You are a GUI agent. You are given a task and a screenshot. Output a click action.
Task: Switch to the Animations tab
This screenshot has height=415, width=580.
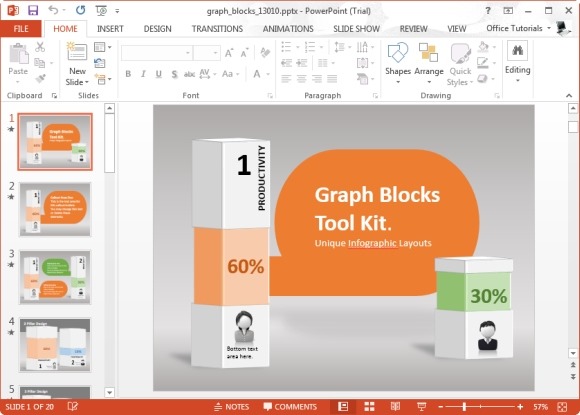(288, 29)
